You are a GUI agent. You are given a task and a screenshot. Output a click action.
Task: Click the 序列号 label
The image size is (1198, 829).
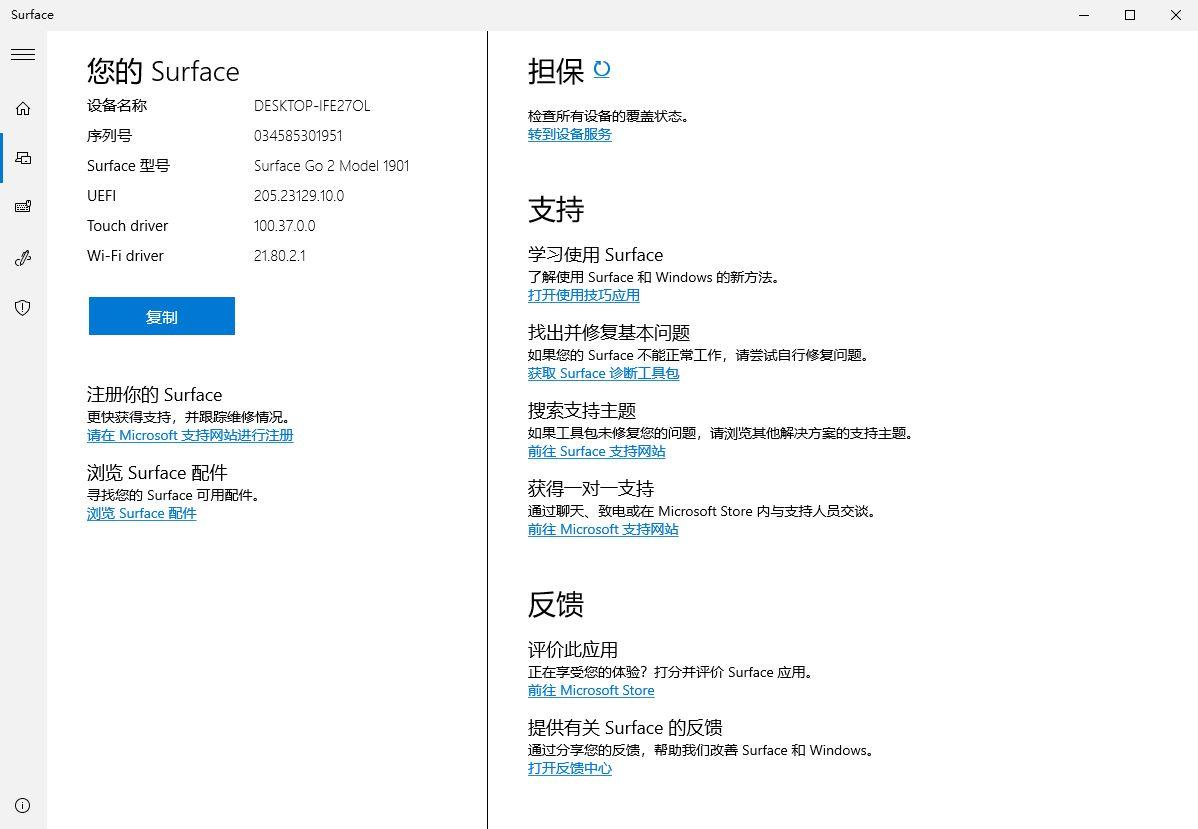tap(109, 136)
